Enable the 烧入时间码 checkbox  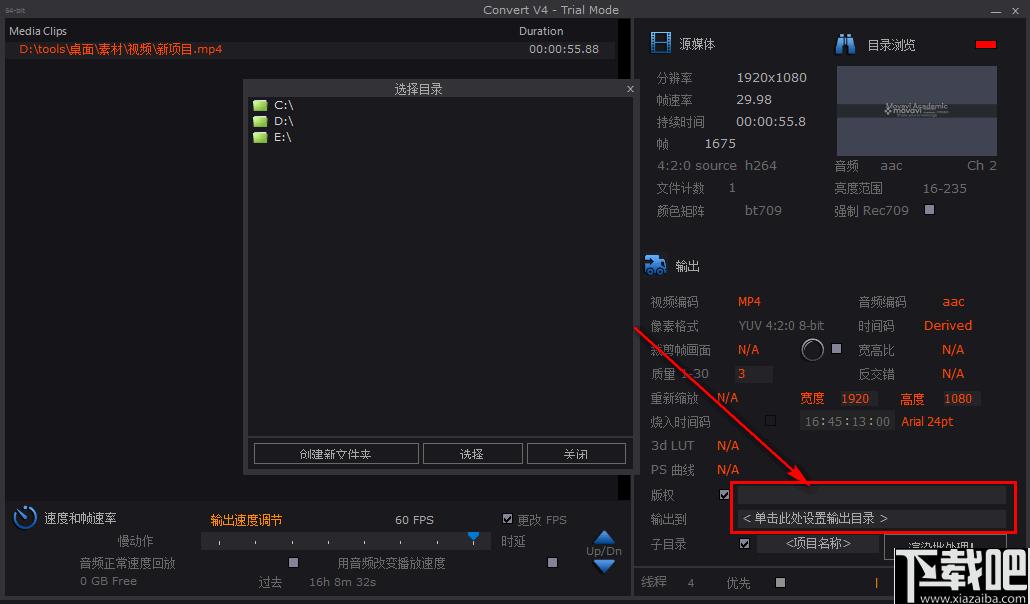pyautogui.click(x=771, y=421)
